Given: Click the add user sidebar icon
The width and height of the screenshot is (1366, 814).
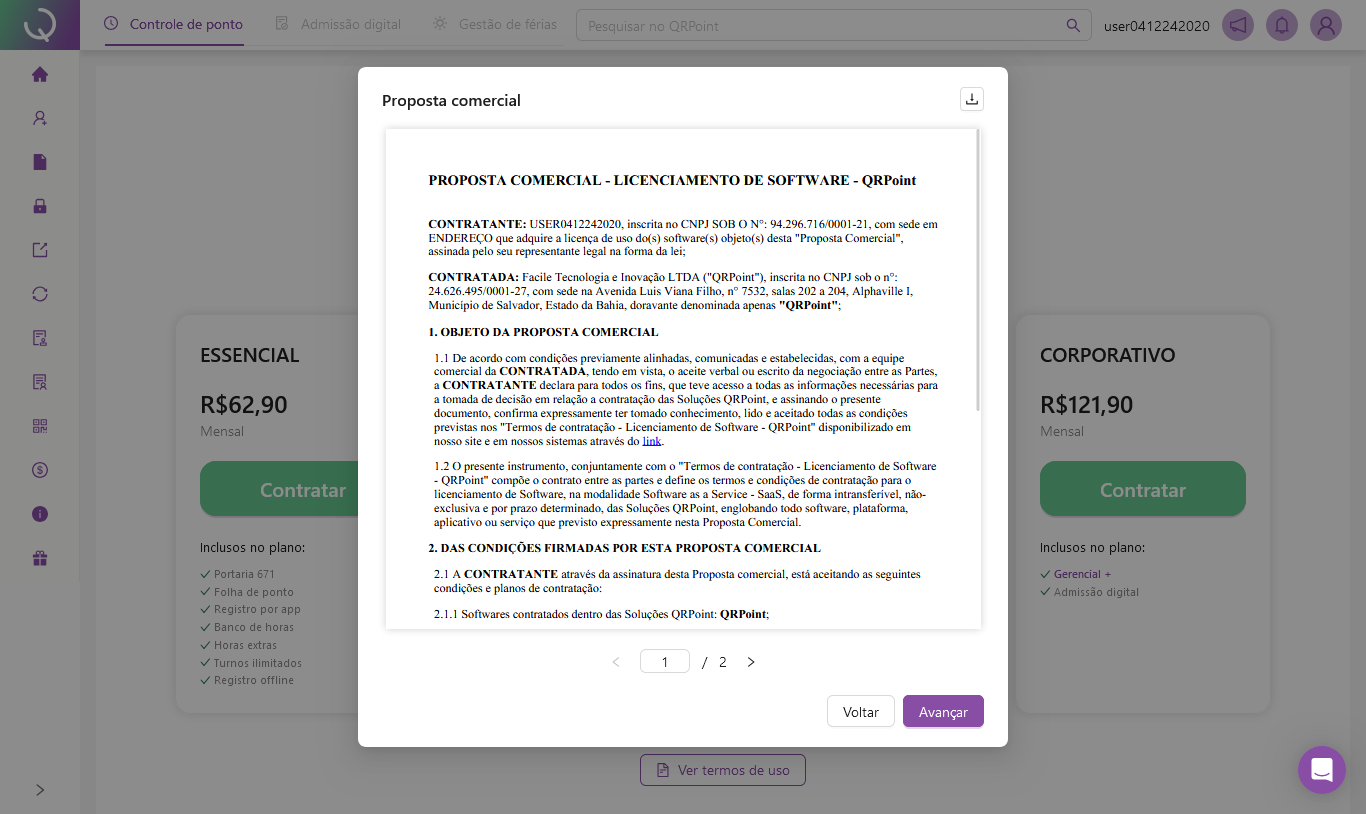Looking at the screenshot, I should click(x=40, y=118).
